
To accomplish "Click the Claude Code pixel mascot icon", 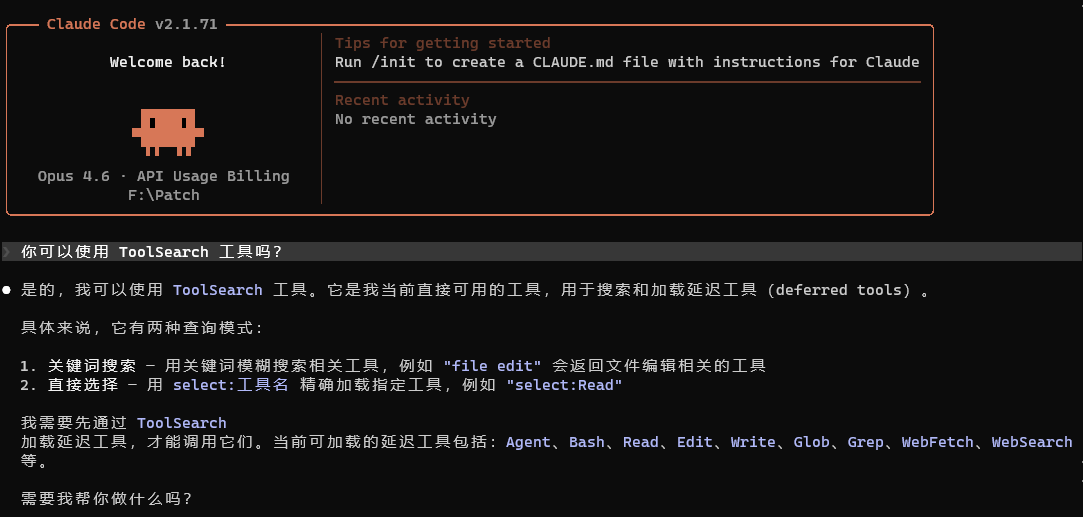I will click(167, 132).
